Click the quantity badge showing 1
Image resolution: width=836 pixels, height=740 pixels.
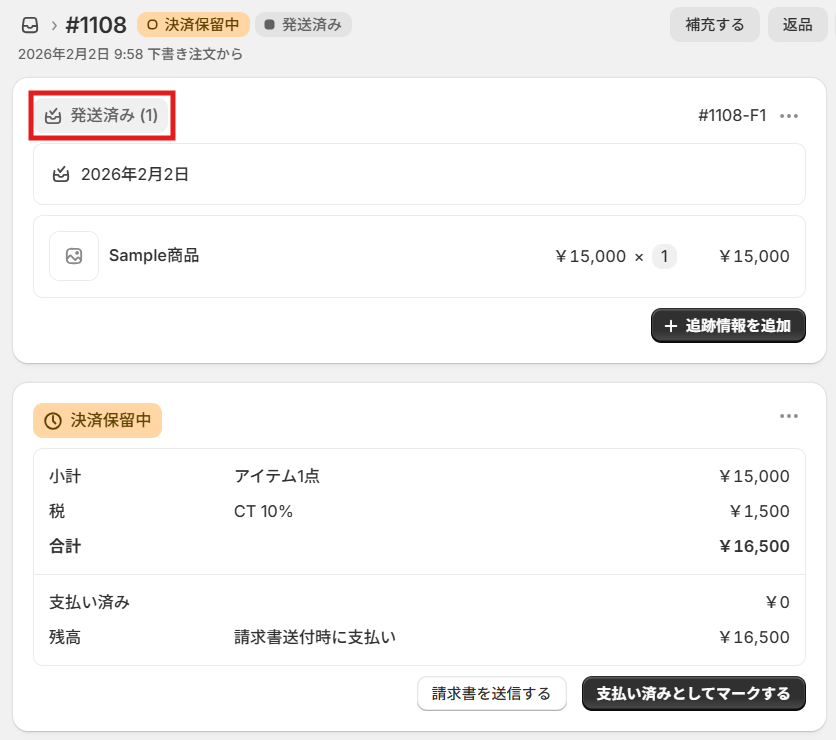point(664,256)
